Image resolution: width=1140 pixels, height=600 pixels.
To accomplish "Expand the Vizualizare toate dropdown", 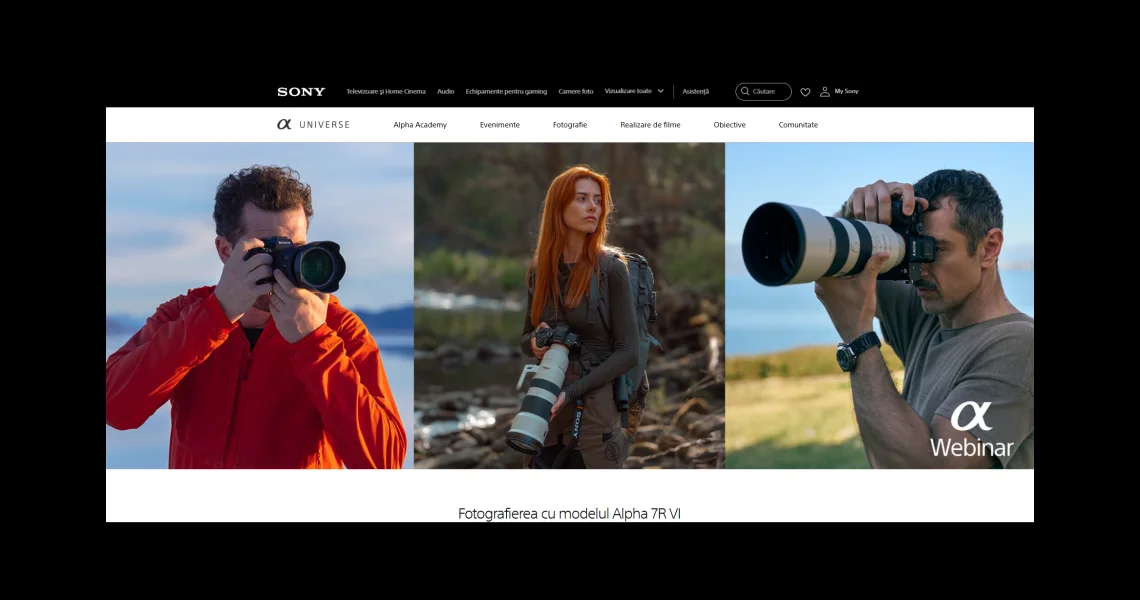I will tap(634, 91).
